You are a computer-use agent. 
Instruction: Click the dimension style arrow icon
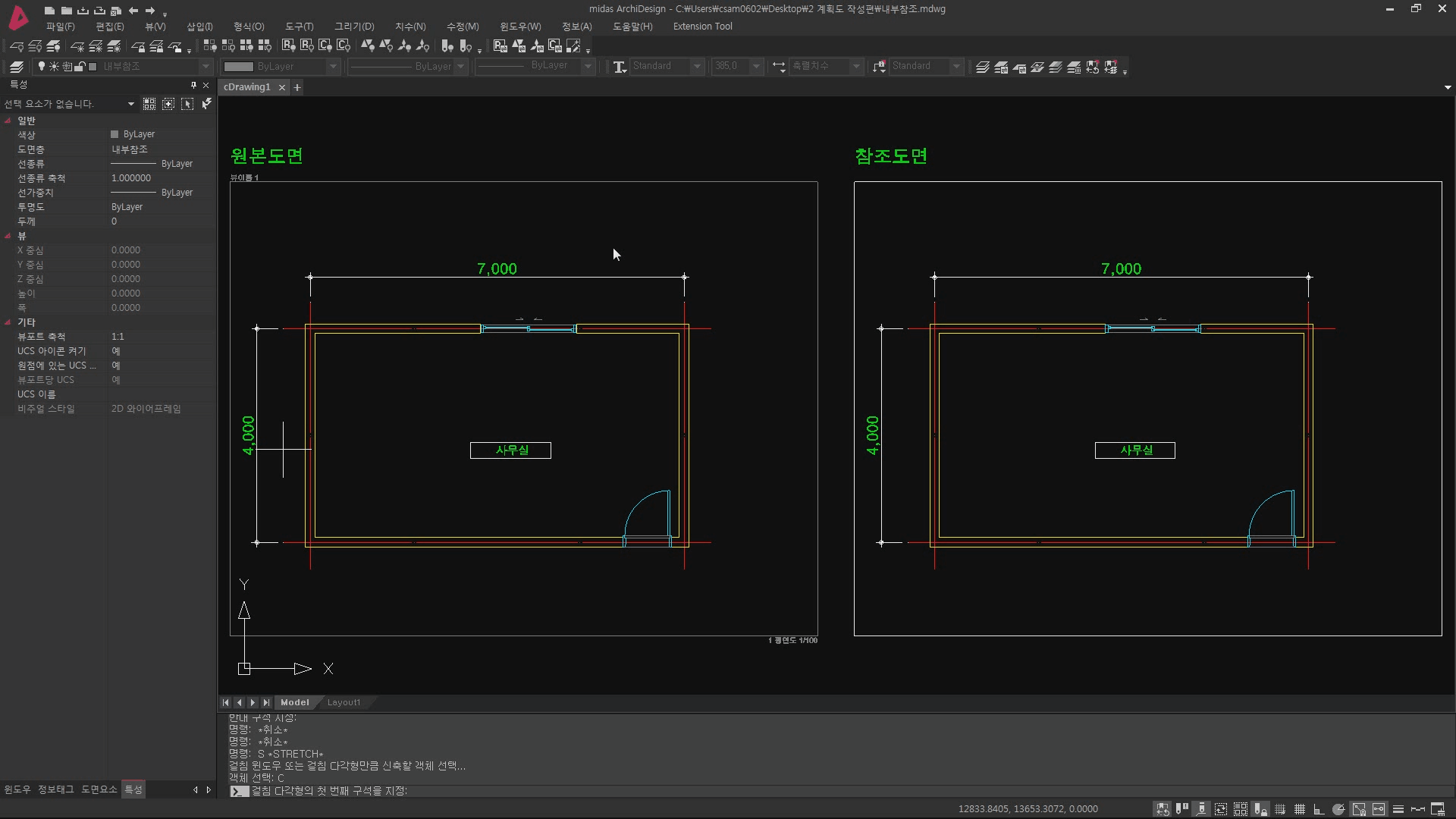[x=779, y=67]
